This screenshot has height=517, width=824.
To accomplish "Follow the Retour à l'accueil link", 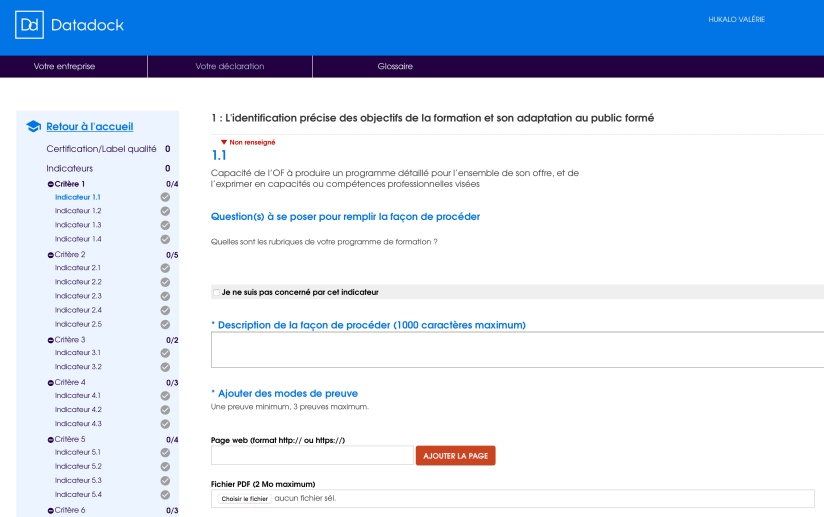I will pos(89,127).
